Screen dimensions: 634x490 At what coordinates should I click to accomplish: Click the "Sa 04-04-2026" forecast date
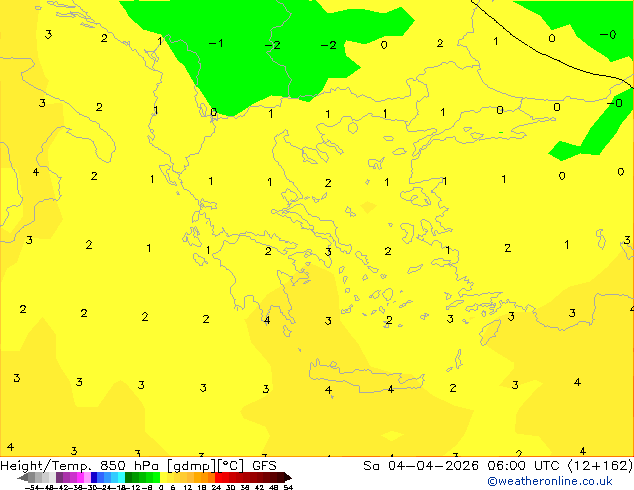point(421,466)
